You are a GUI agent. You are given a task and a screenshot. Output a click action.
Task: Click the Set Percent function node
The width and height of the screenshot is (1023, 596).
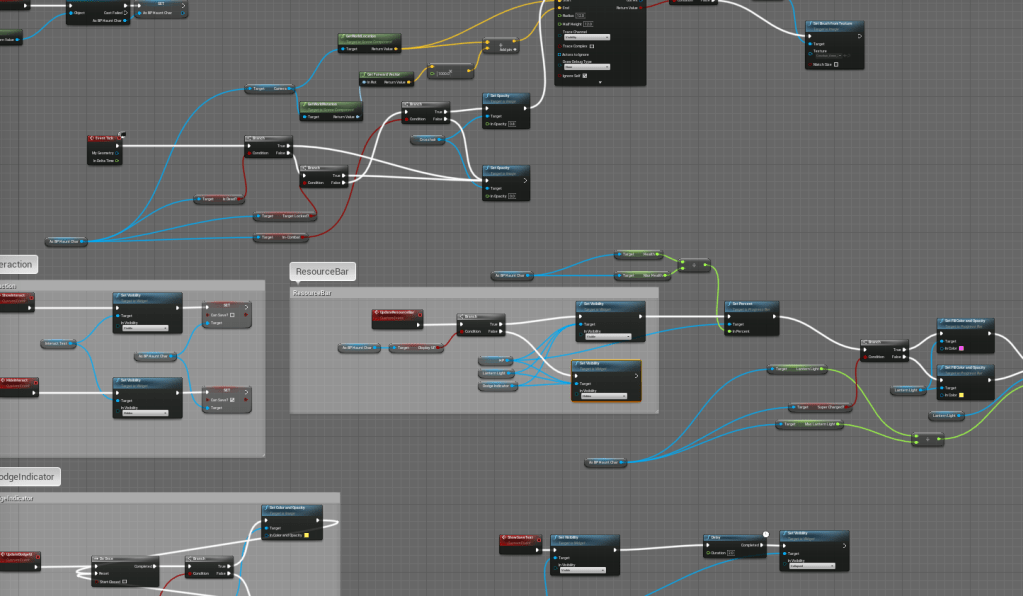click(x=750, y=304)
